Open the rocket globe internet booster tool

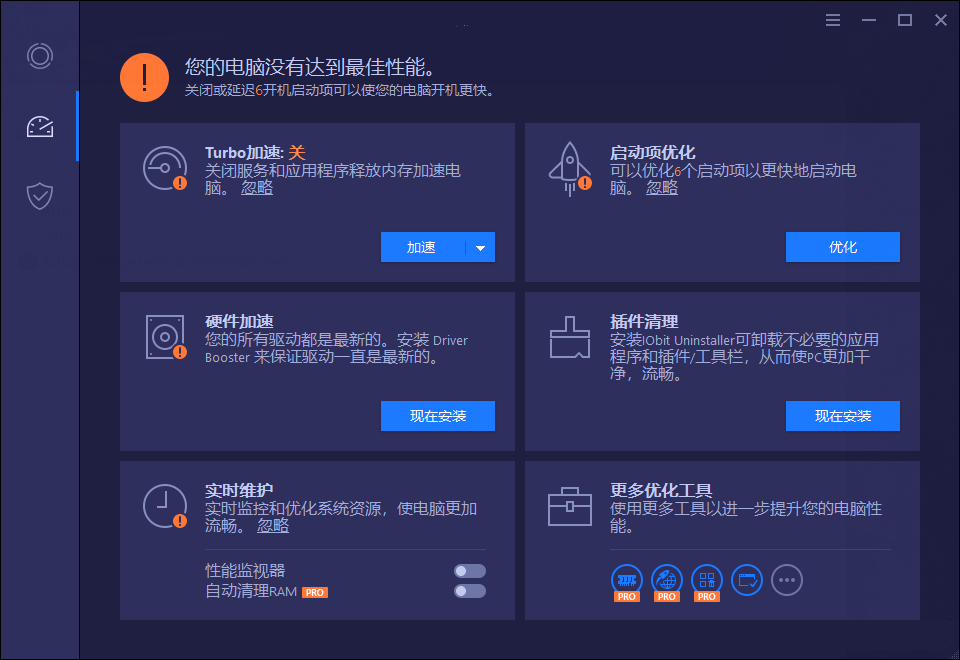[x=667, y=582]
